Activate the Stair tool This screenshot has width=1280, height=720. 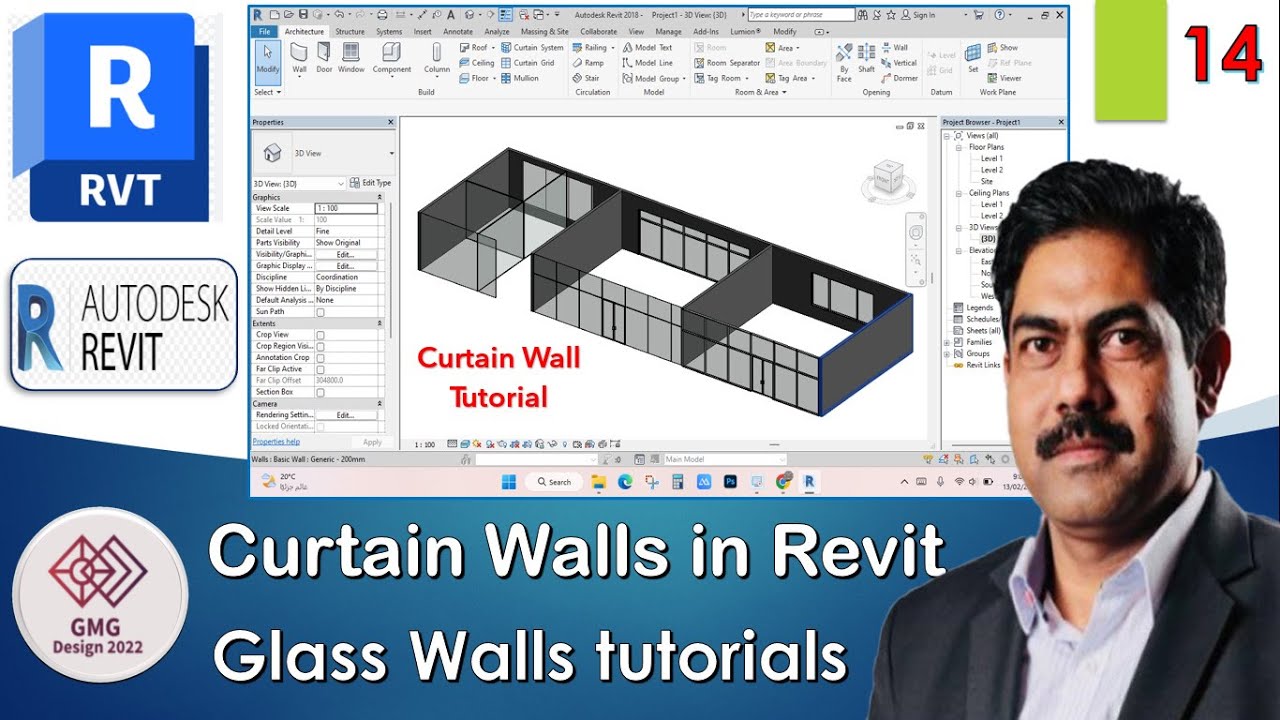[586, 78]
